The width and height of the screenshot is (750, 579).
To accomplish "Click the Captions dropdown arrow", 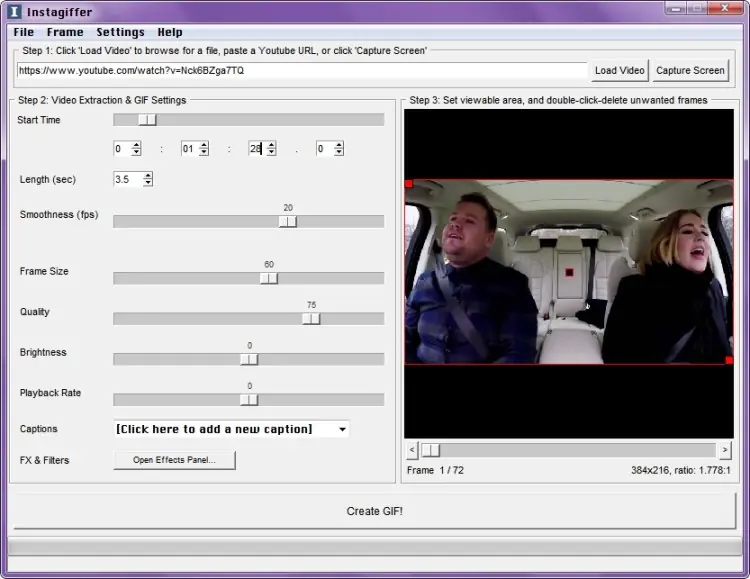I will coord(342,429).
